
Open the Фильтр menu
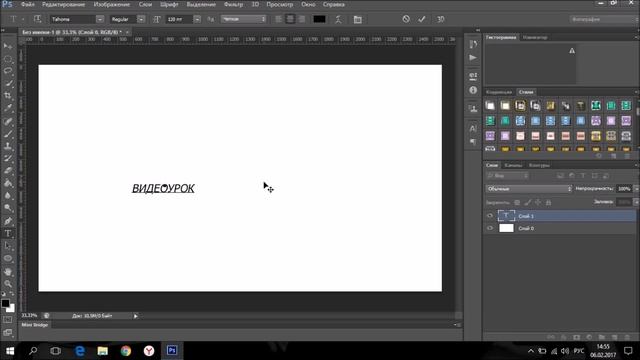(x=233, y=4)
